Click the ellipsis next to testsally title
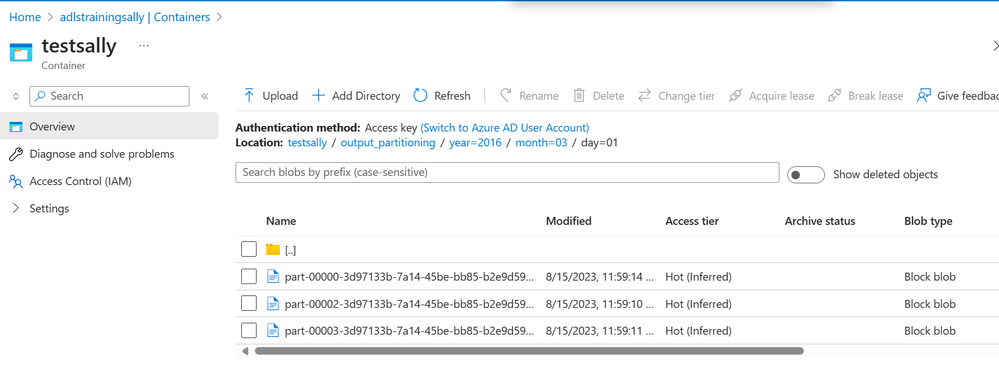This screenshot has width=999, height=390. 144,46
